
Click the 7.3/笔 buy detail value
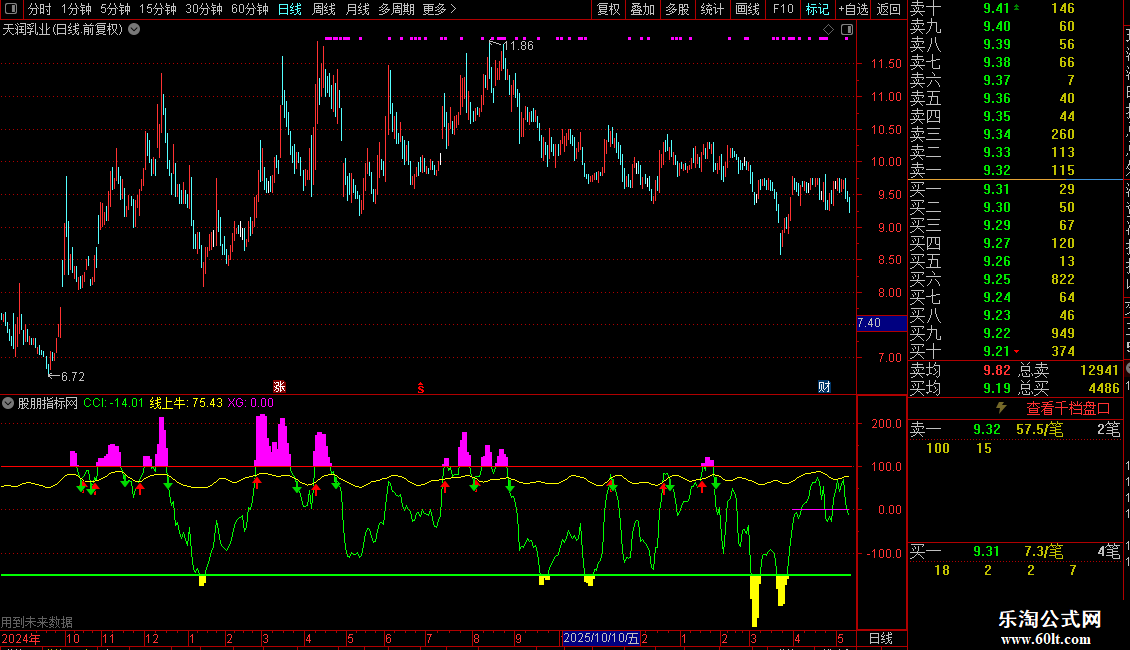coord(1044,552)
